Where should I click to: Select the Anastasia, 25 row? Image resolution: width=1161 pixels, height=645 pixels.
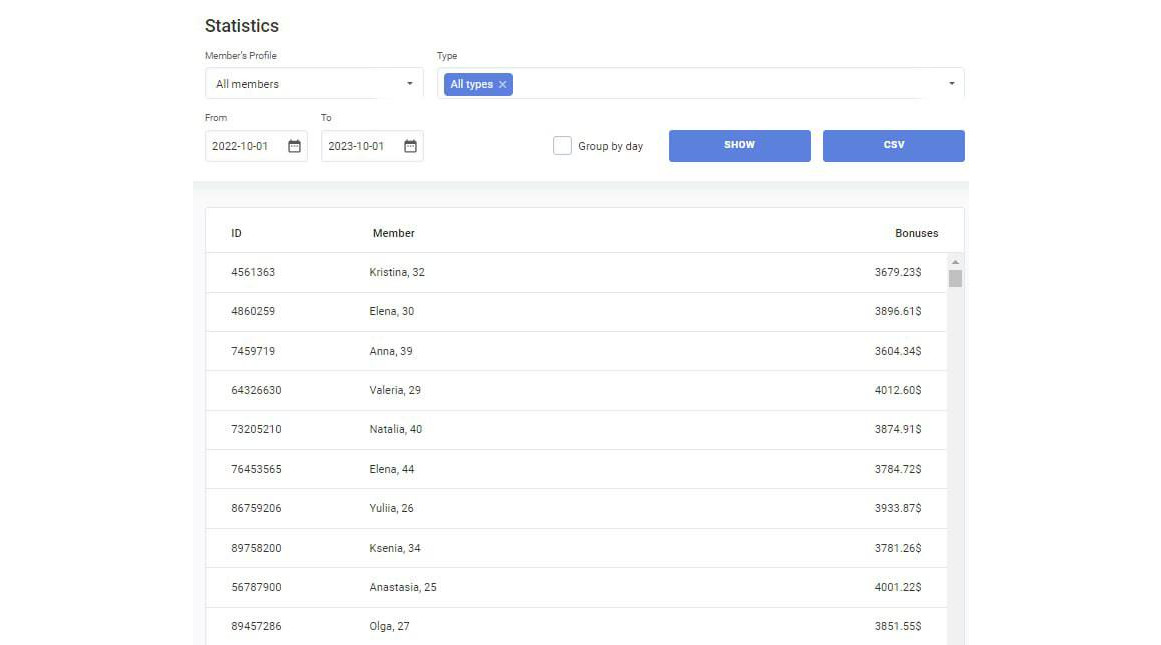click(403, 587)
